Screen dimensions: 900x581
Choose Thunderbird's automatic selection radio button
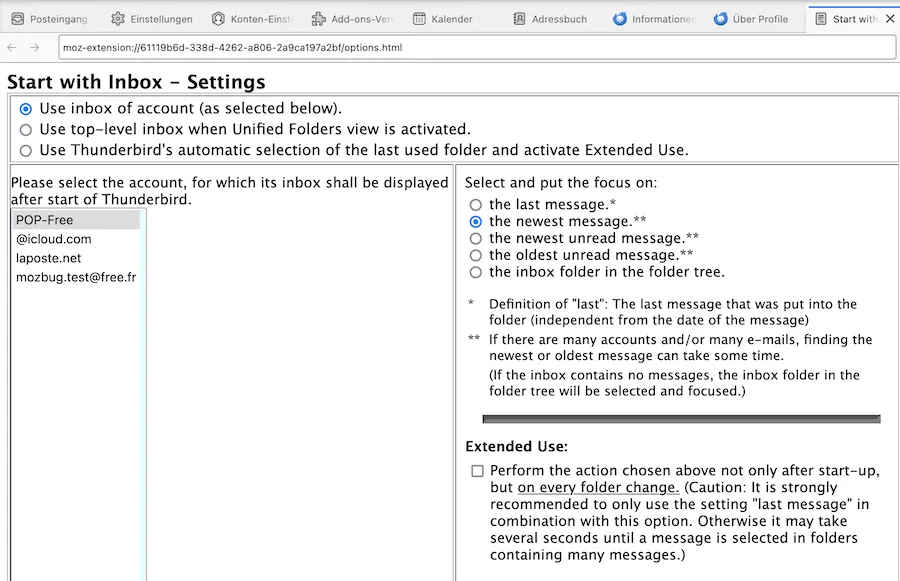tap(26, 150)
